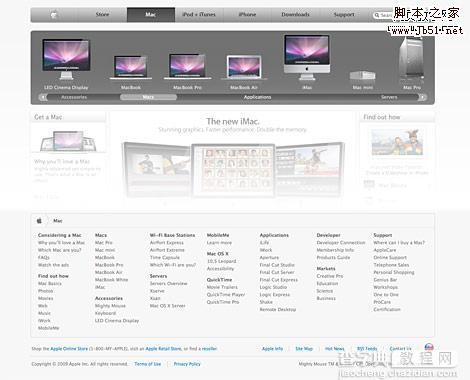Open the Site Map link
The image size is (470, 380).
pos(304,349)
